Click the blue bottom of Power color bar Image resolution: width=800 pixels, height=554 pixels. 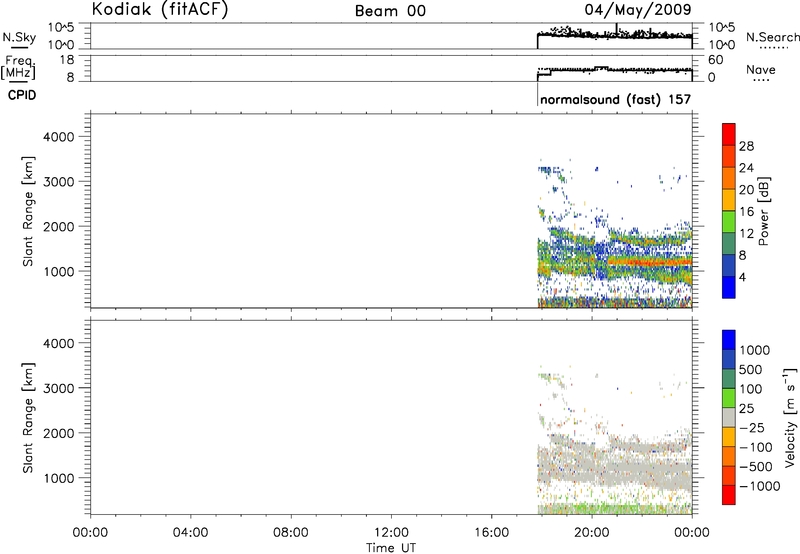(x=729, y=287)
